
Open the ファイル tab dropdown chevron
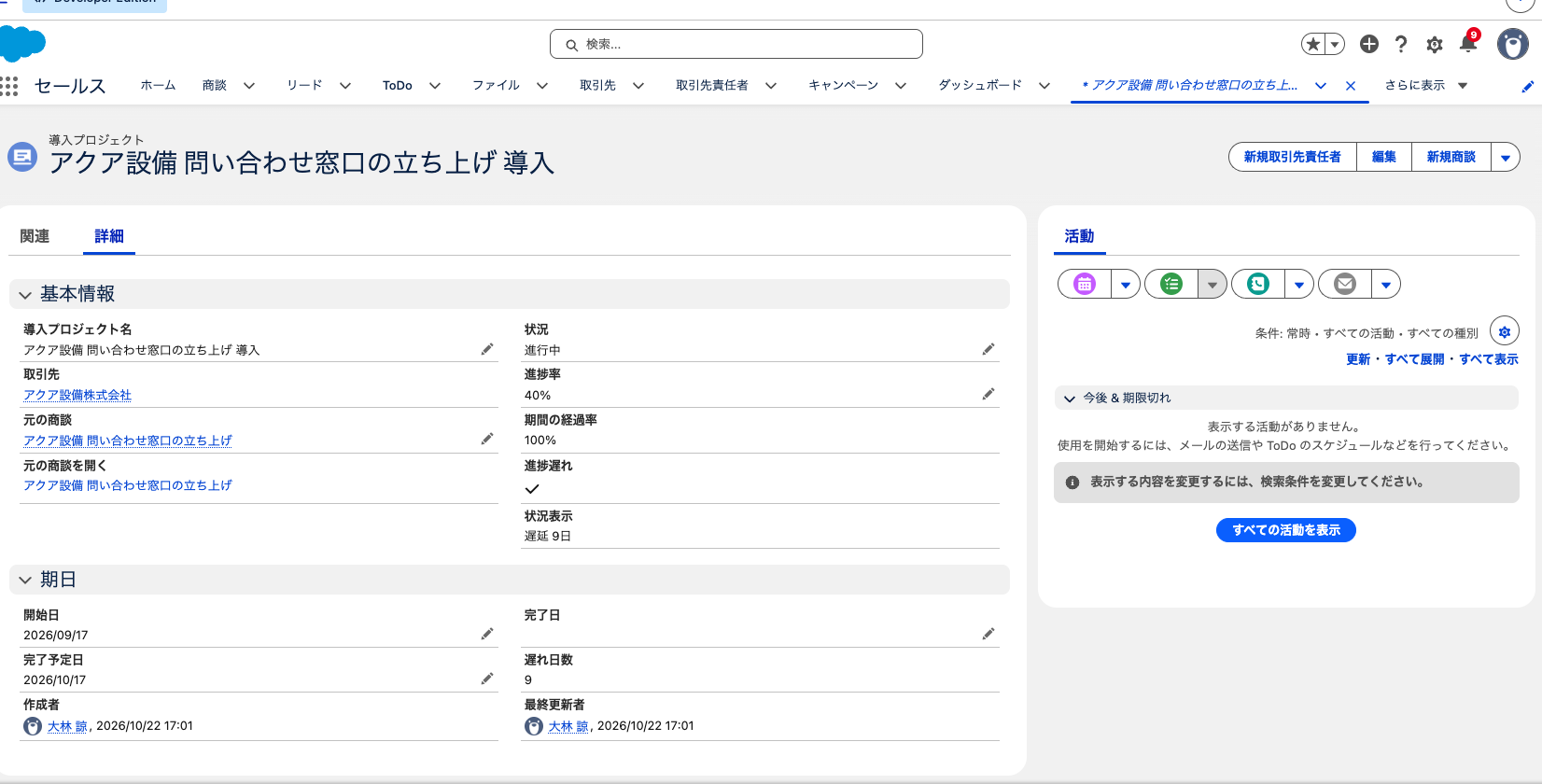point(542,86)
